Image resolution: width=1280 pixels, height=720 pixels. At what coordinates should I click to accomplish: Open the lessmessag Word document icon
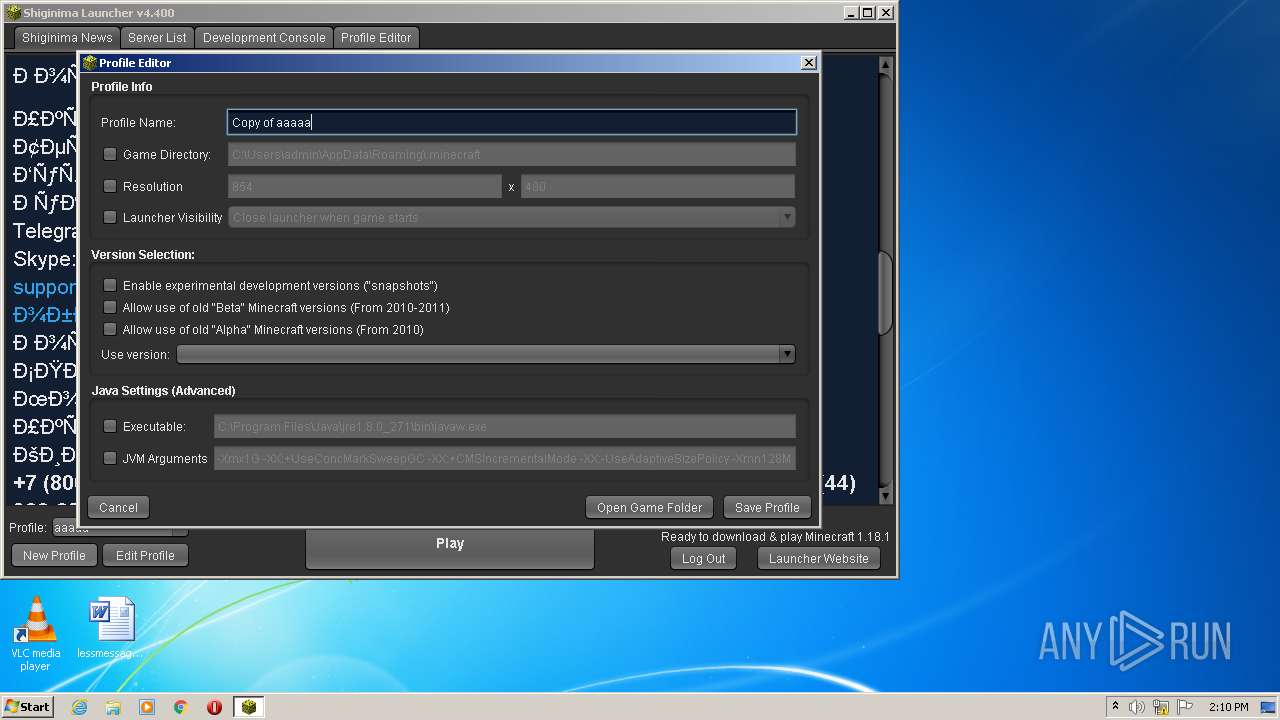click(110, 629)
